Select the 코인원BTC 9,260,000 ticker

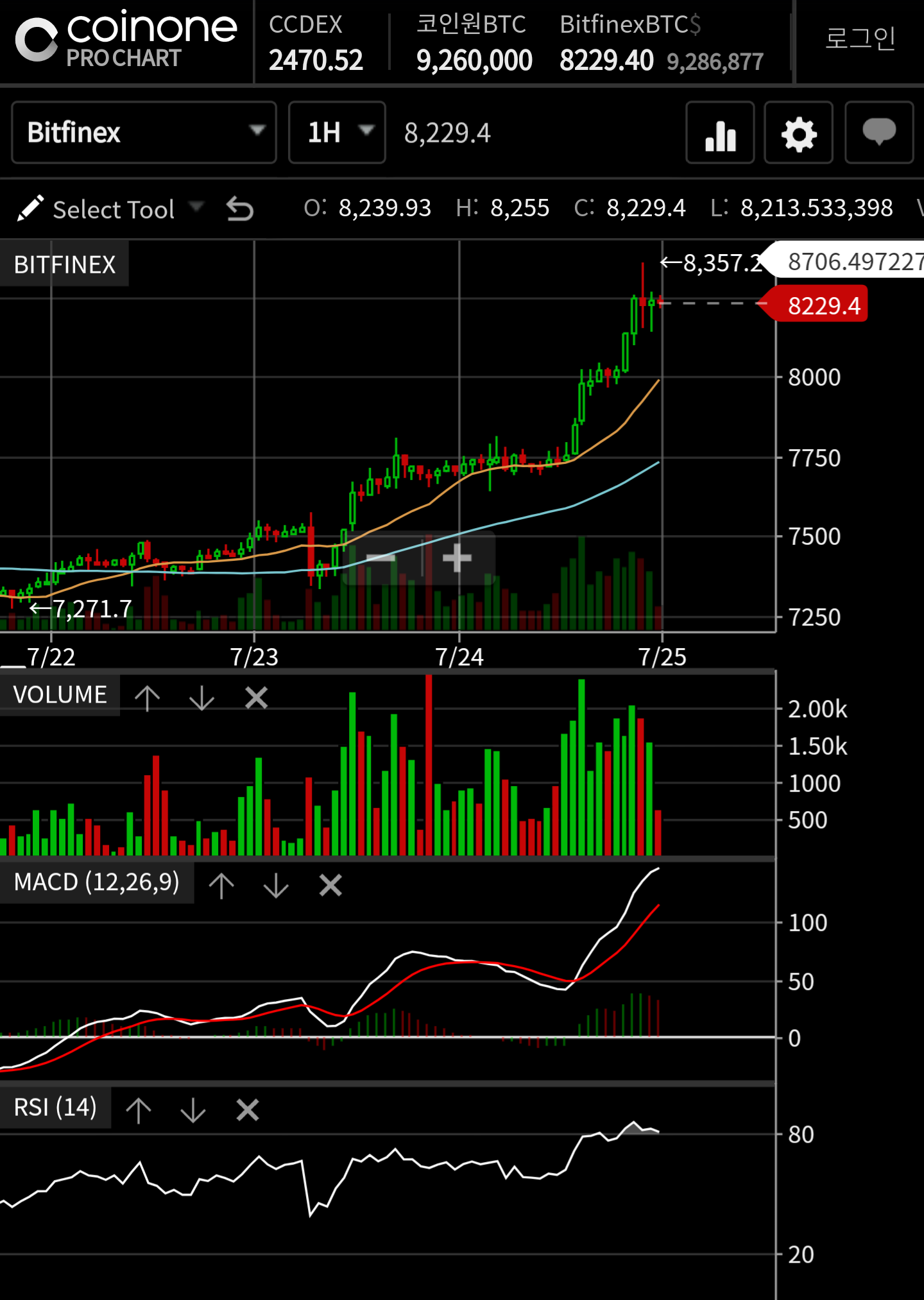coord(474,42)
